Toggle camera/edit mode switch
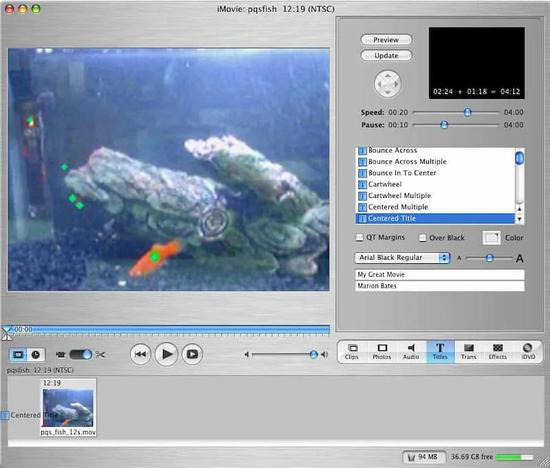The width and height of the screenshot is (550, 468). coord(81,355)
